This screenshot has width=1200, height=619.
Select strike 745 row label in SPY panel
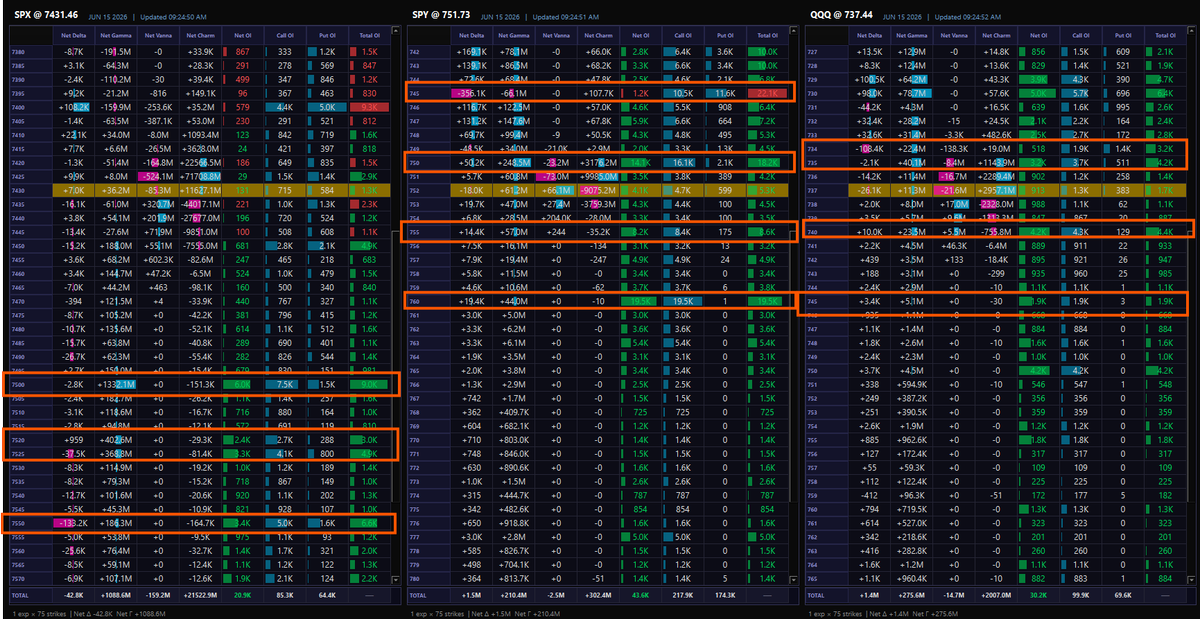point(414,92)
